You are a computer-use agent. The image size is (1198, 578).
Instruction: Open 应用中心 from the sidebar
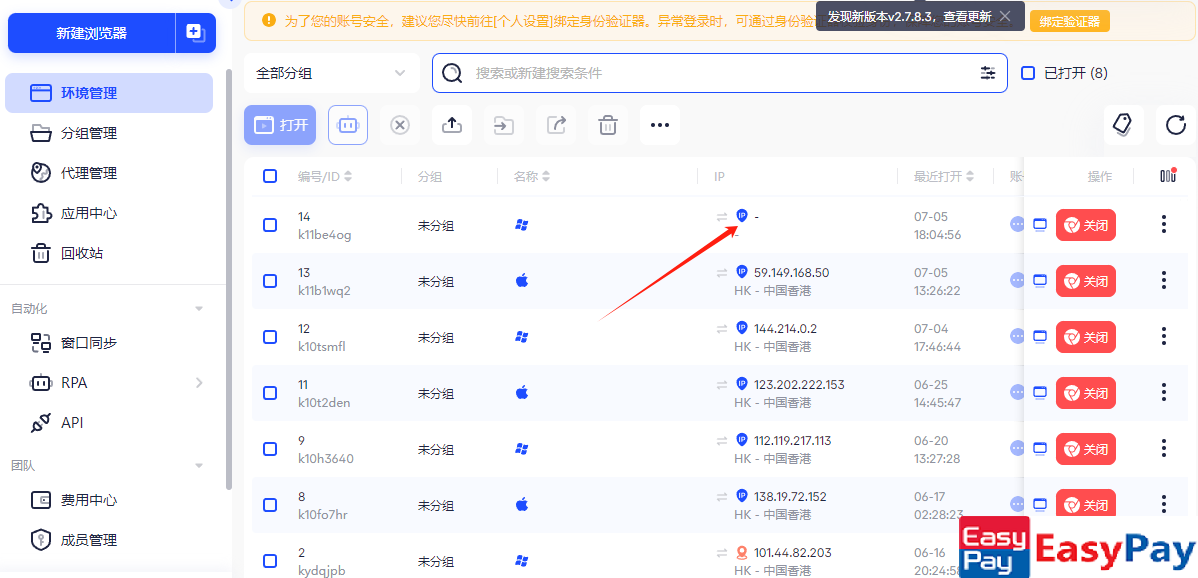point(89,213)
